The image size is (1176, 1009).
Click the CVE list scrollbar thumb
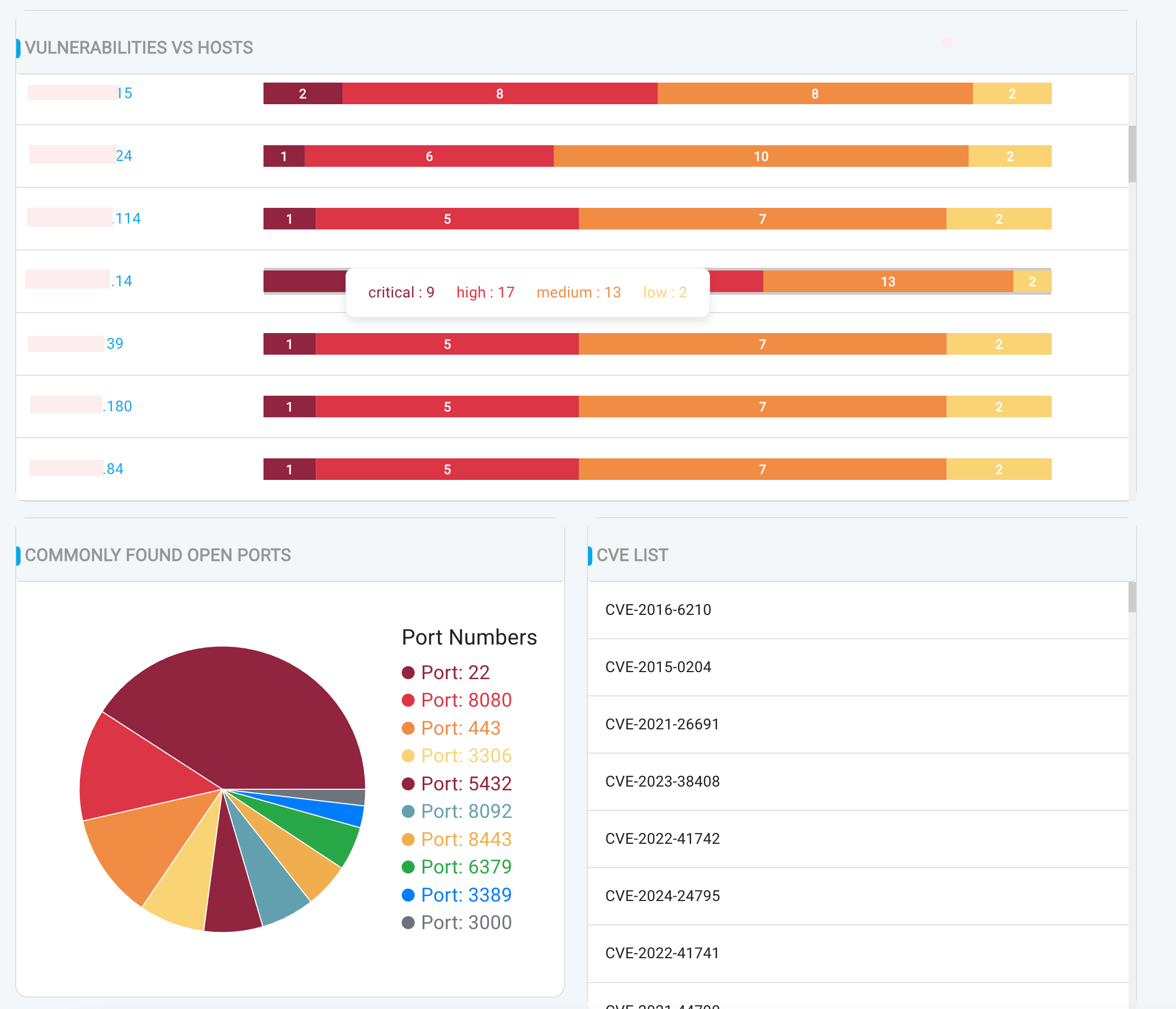(1132, 597)
